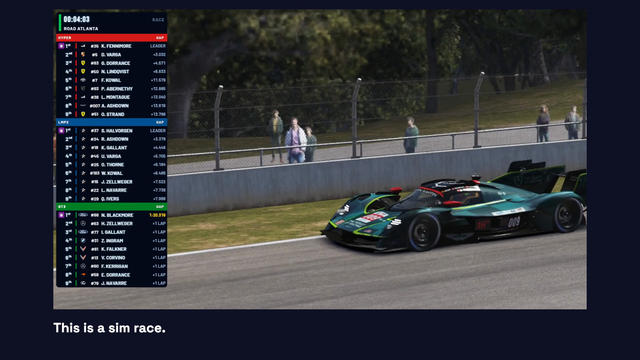The height and width of the screenshot is (360, 640).
Task: Click the Alpine logo beside L. Montague
Action: [x=83, y=97]
